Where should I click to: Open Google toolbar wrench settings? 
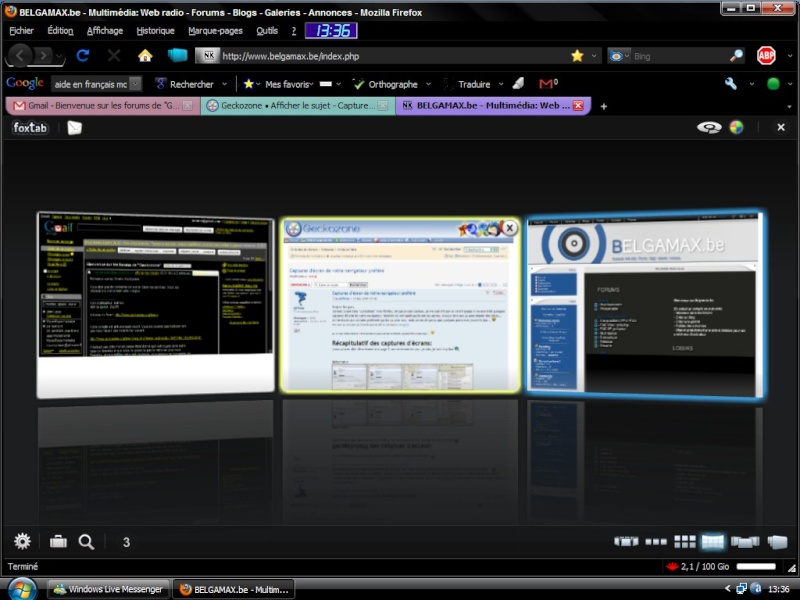pyautogui.click(x=731, y=83)
